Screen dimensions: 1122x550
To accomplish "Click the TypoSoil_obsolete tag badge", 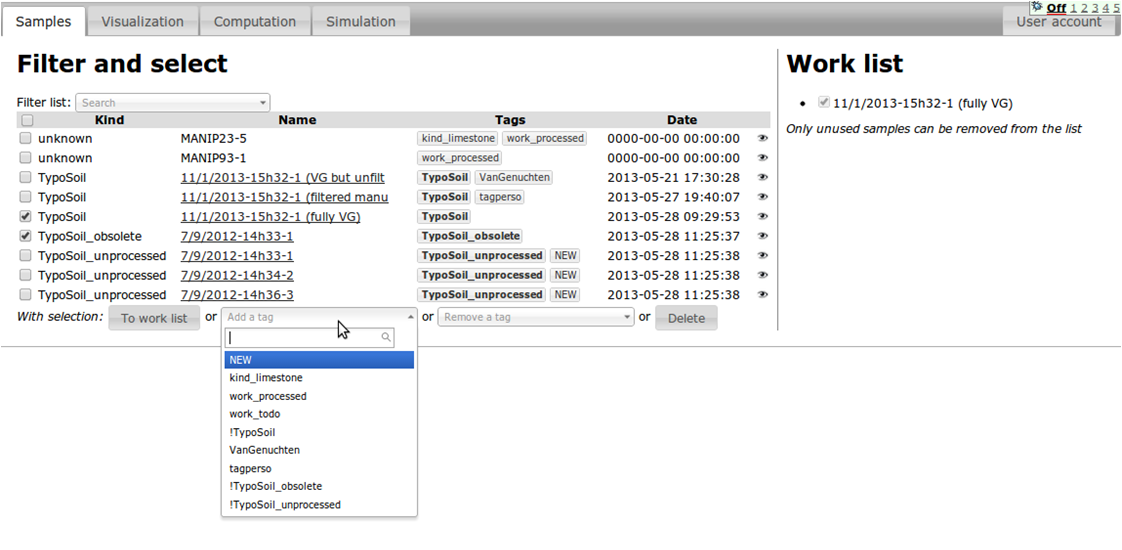I will [x=470, y=236].
